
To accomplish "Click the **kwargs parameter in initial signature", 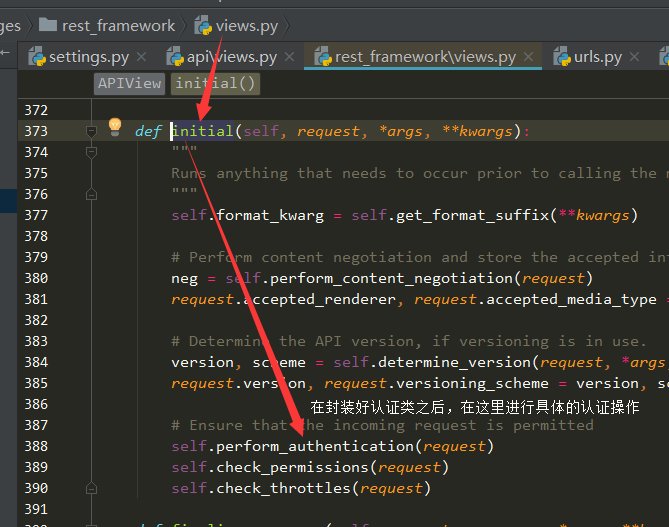I will (477, 132).
